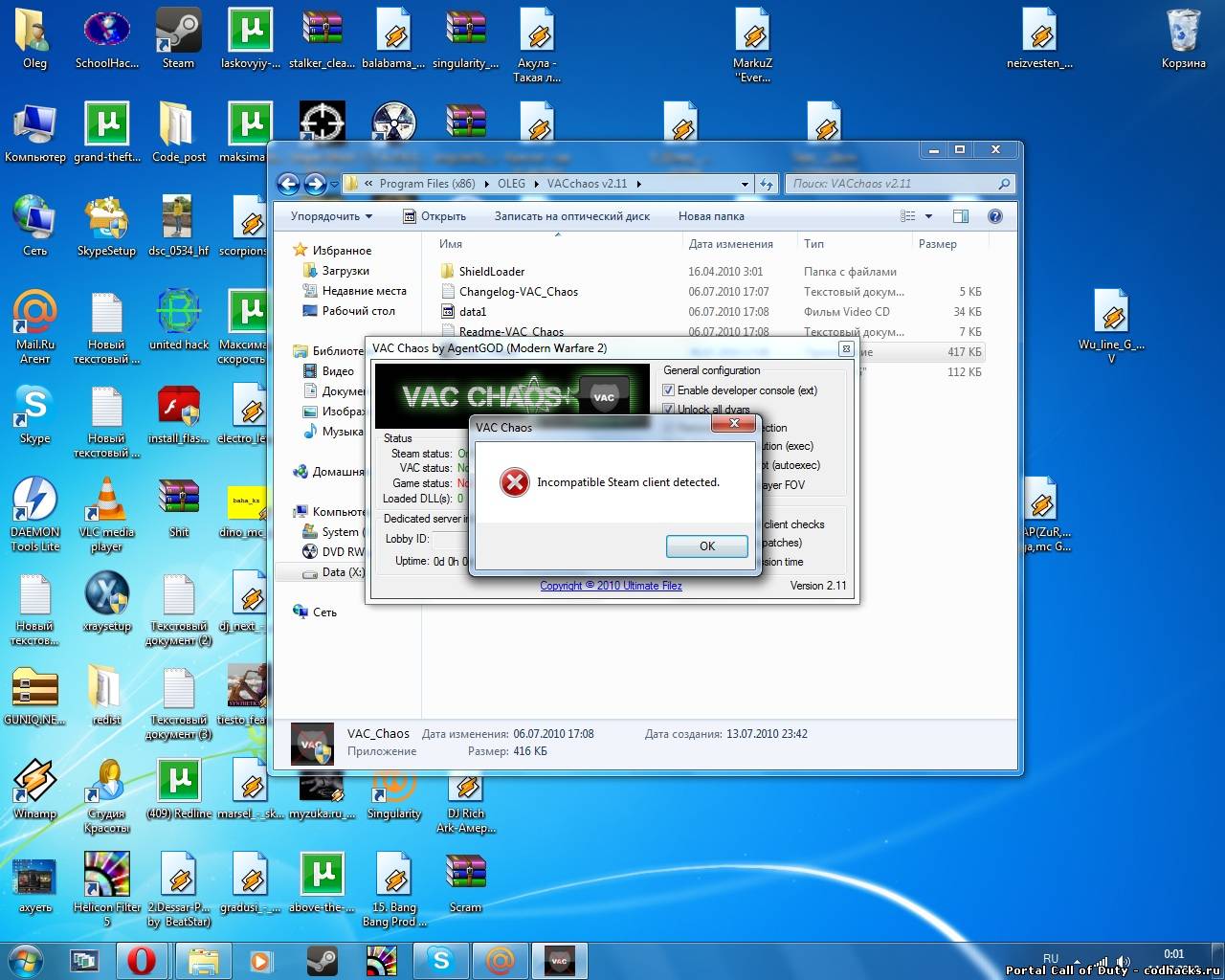Click Записать на оптический диск
The image size is (1225, 980).
(x=572, y=216)
